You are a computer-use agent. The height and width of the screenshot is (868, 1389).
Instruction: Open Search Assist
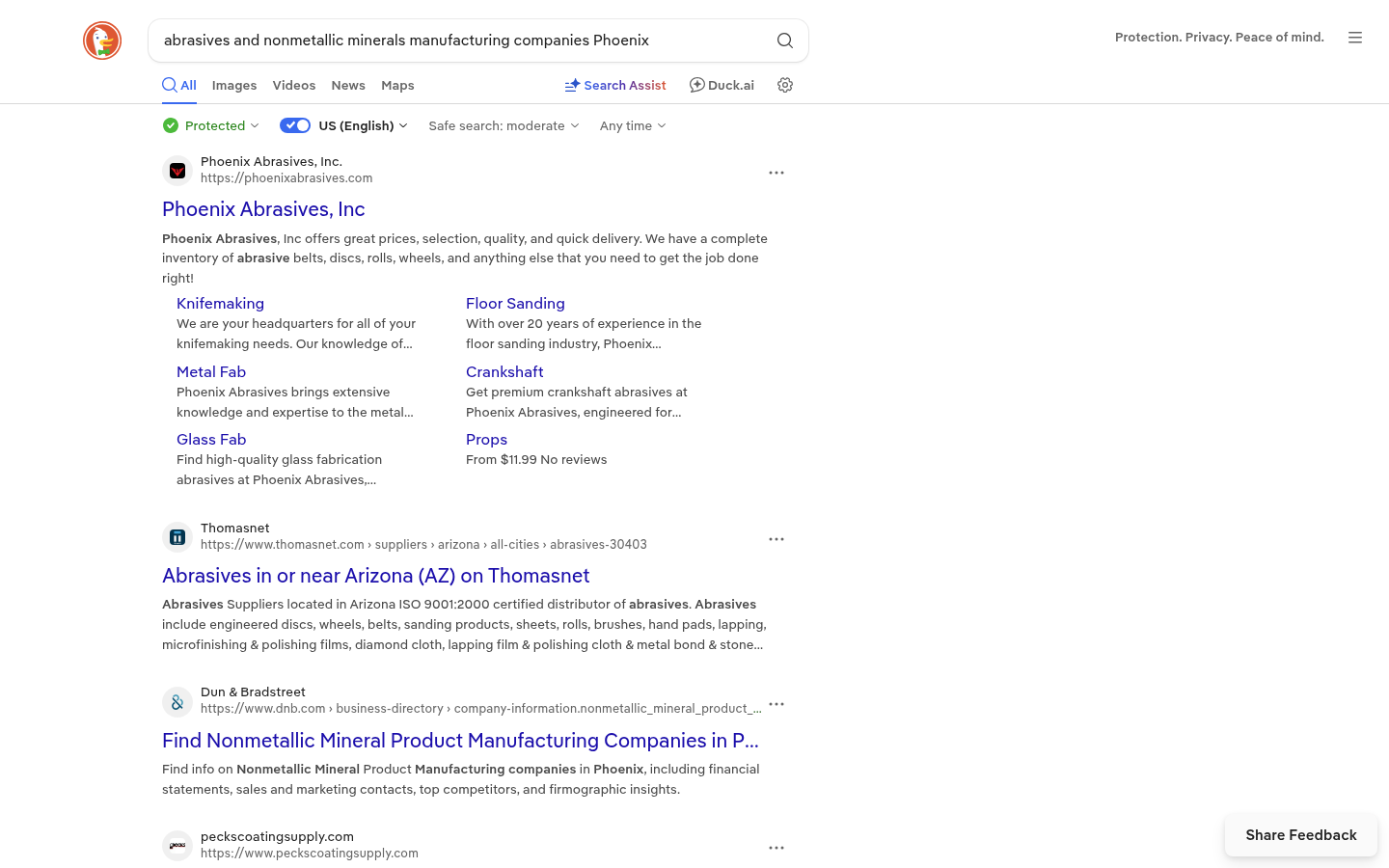(615, 85)
